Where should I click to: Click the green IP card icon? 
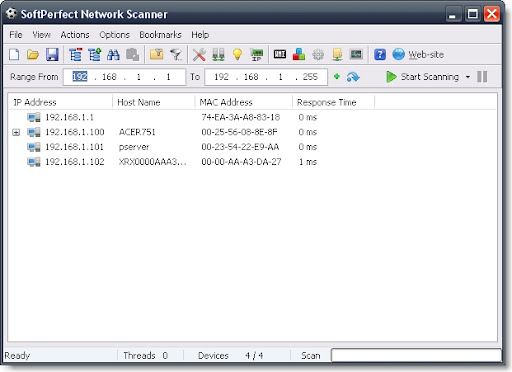pos(257,54)
